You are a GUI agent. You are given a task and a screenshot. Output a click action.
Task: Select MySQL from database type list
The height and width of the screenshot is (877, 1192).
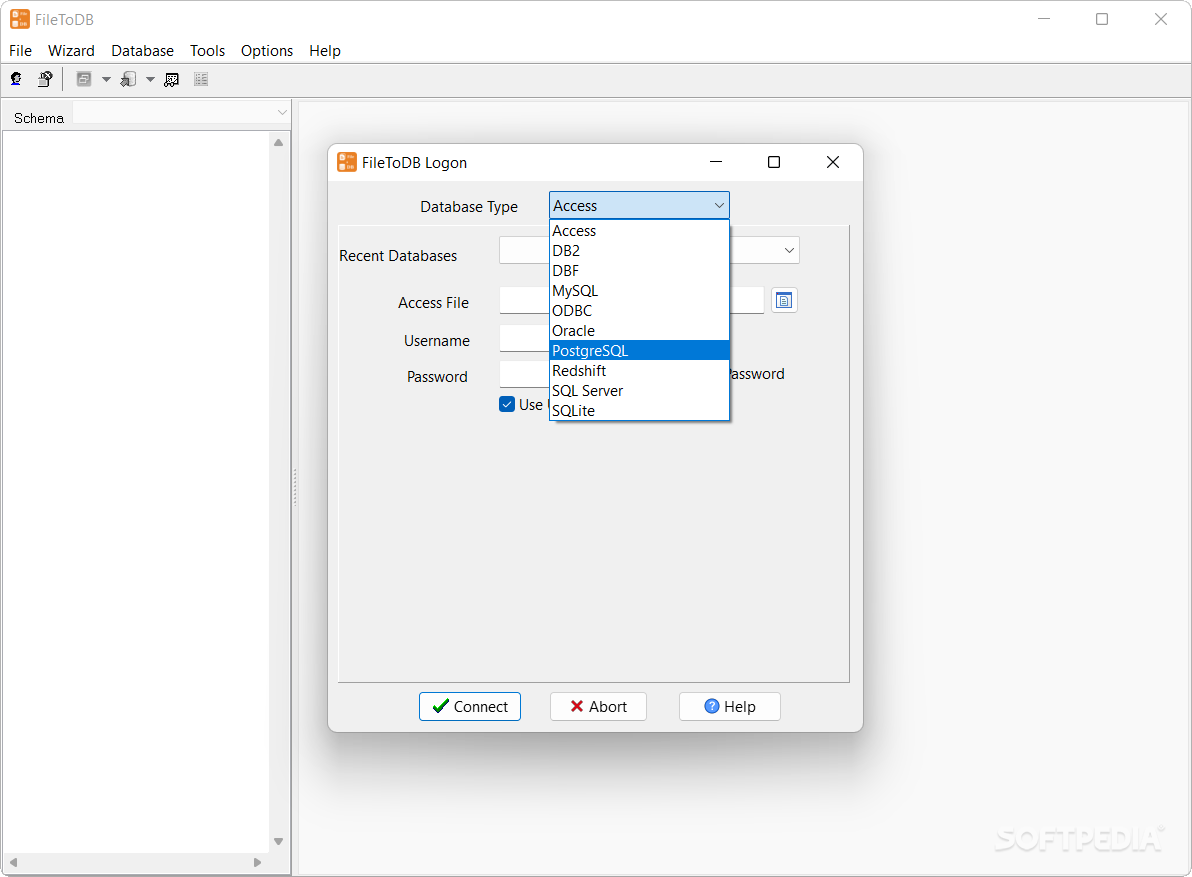639,291
